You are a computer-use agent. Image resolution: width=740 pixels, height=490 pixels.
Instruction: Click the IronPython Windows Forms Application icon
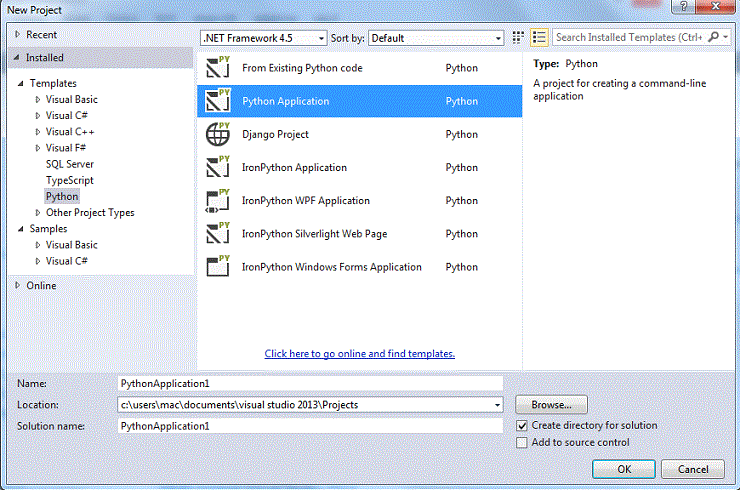[x=218, y=267]
